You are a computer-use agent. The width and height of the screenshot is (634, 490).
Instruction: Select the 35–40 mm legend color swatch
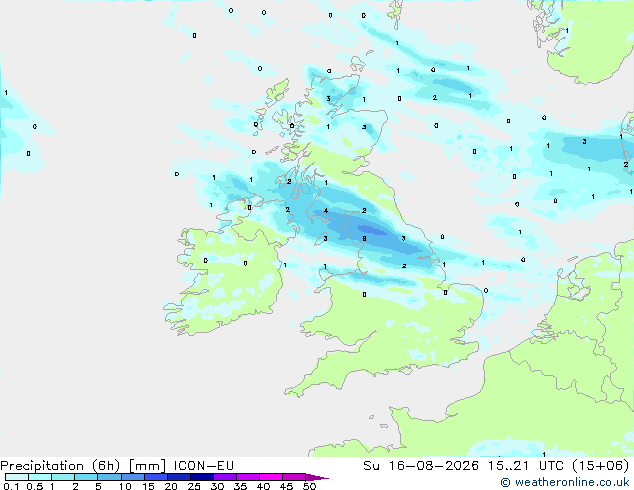[x=248, y=477]
